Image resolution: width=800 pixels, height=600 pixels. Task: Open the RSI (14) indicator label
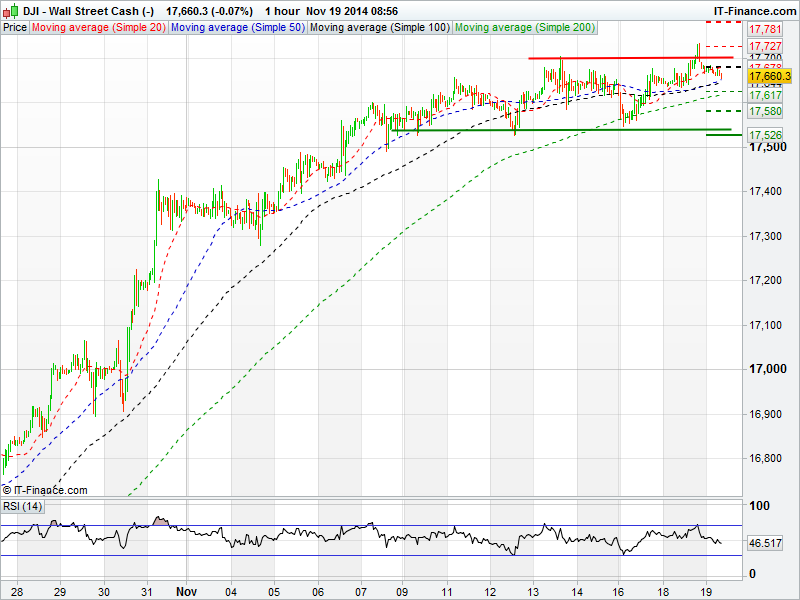[x=21, y=506]
